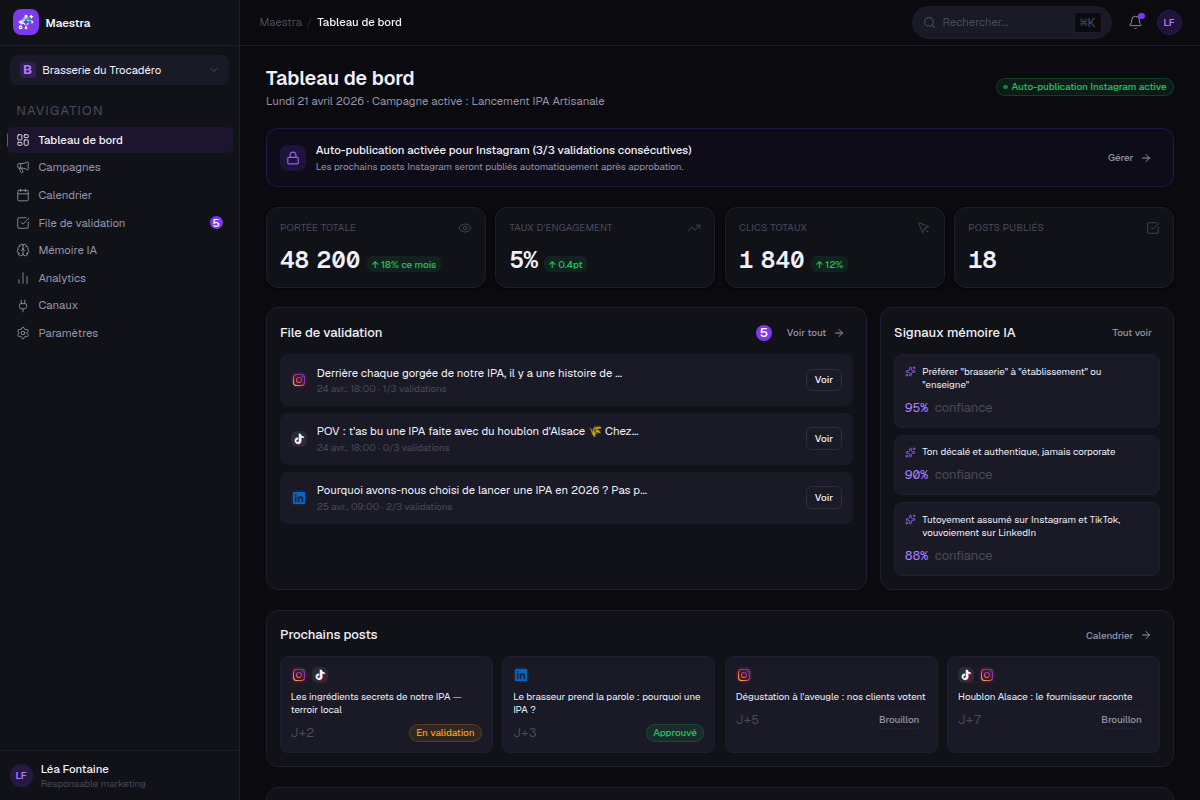Image resolution: width=1200 pixels, height=800 pixels.
Task: Open notifications bell icon
Action: coord(1136,22)
